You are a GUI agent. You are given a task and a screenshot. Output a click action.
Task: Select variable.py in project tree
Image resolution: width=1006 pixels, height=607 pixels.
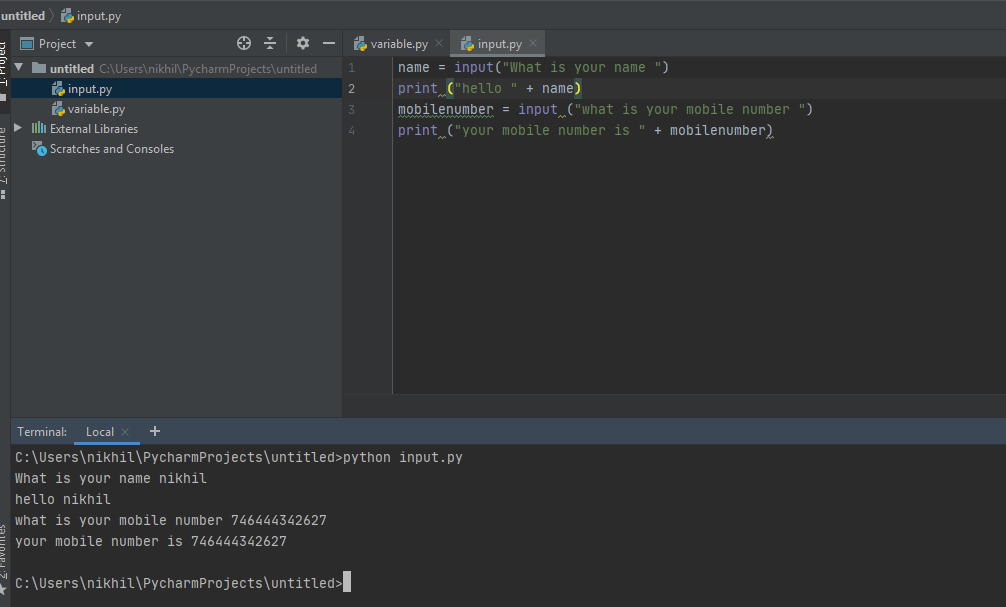tap(96, 109)
